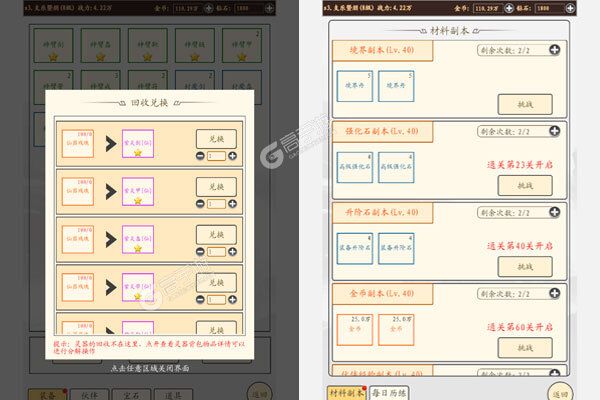Challenge the 金币副本 (Lv.40) dungeon
Screen dimensions: 600x400
click(525, 348)
